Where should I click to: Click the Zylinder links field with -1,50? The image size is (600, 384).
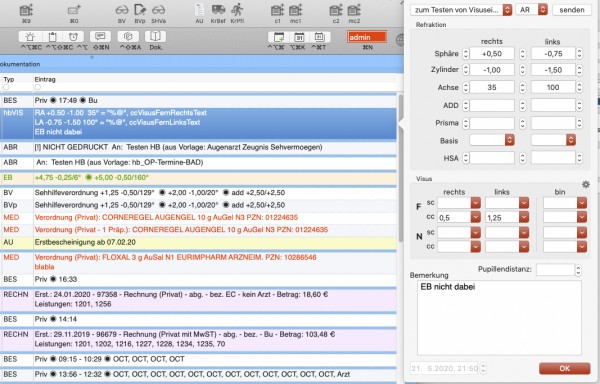[553, 70]
